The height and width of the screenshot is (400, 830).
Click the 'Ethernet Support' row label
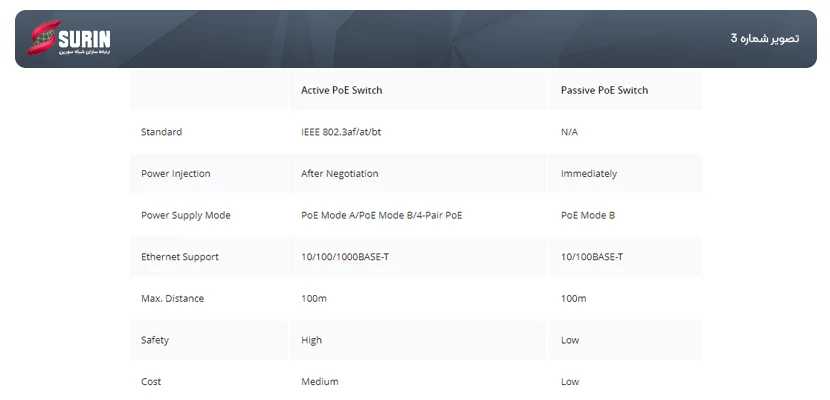click(180, 257)
